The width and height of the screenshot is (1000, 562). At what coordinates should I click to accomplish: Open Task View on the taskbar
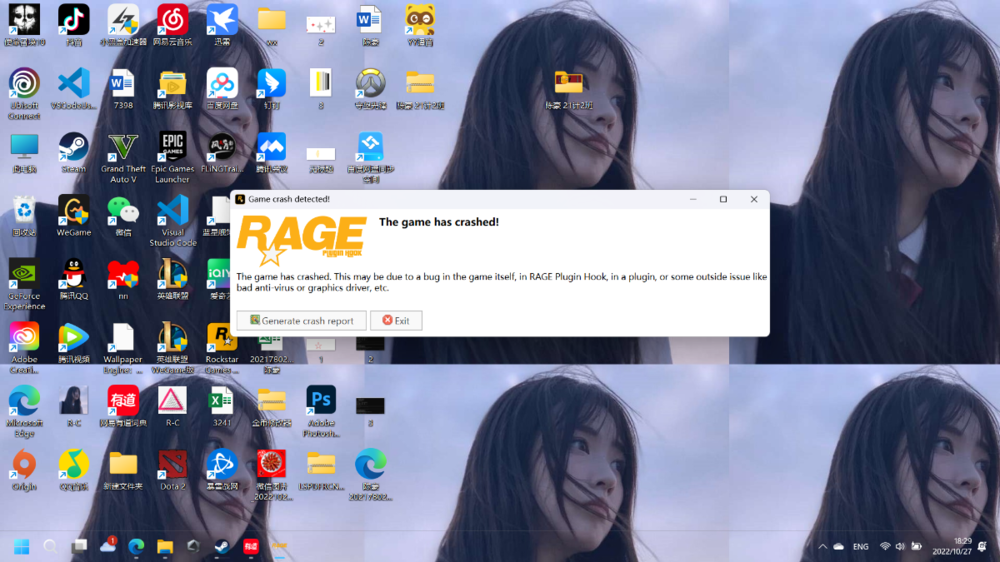coord(79,547)
